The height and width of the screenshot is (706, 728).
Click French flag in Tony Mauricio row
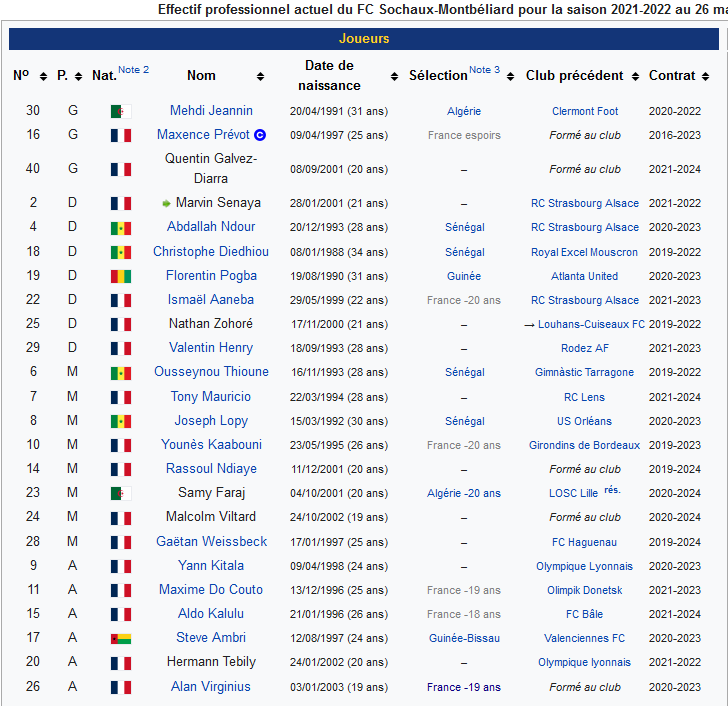pos(121,397)
